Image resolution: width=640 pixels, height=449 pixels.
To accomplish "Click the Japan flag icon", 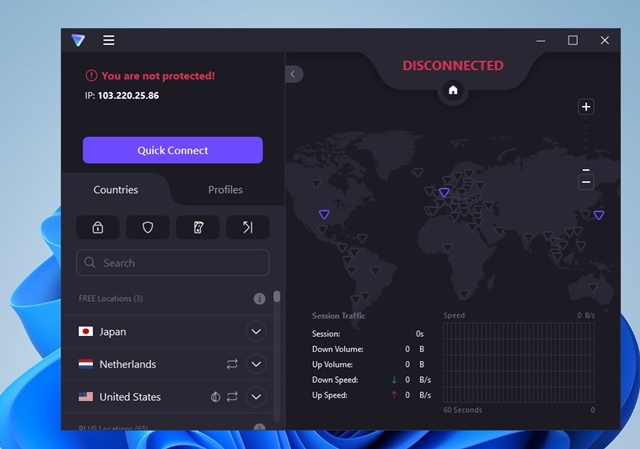I will point(86,331).
